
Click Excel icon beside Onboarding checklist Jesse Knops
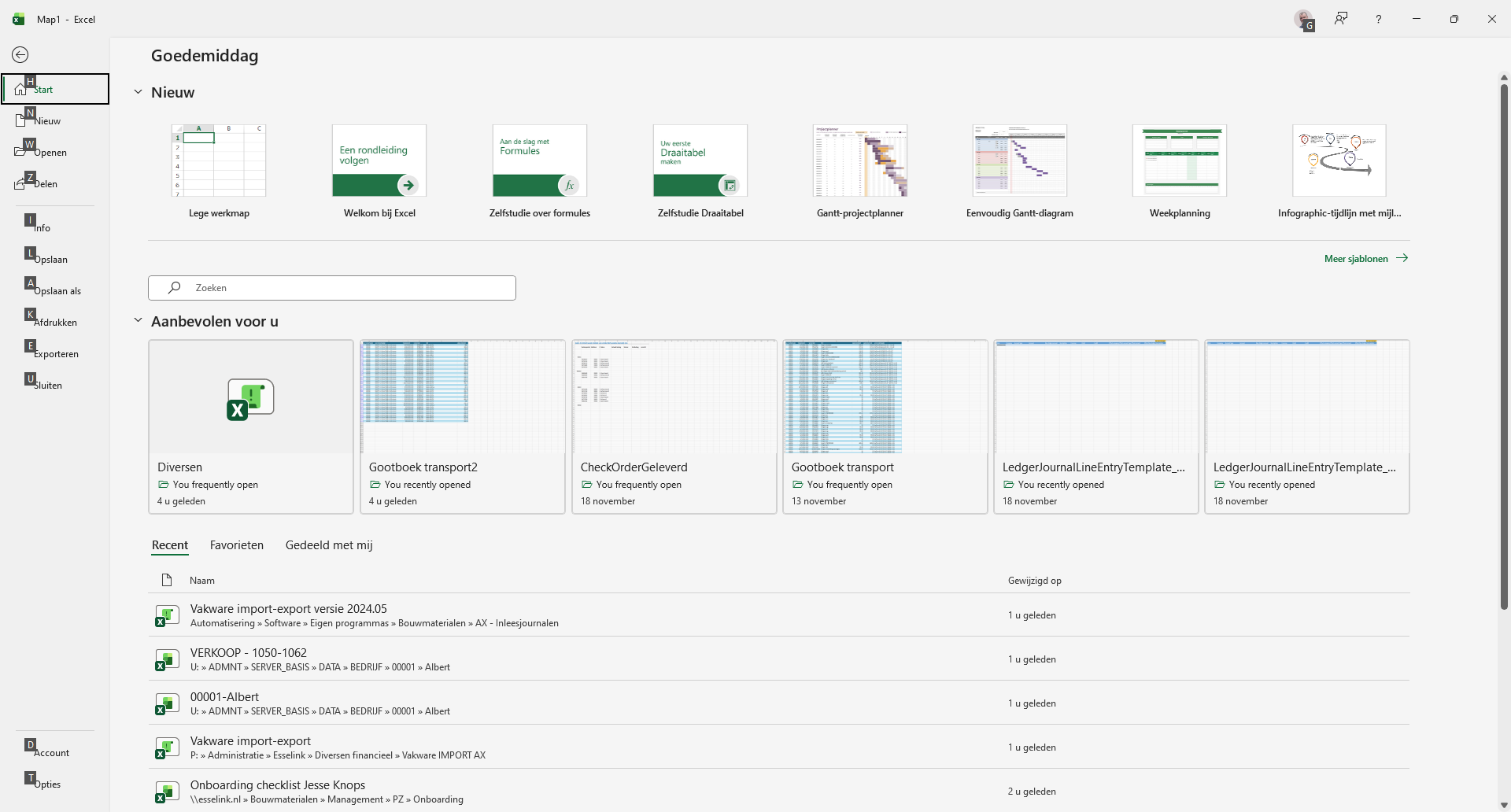coord(167,792)
